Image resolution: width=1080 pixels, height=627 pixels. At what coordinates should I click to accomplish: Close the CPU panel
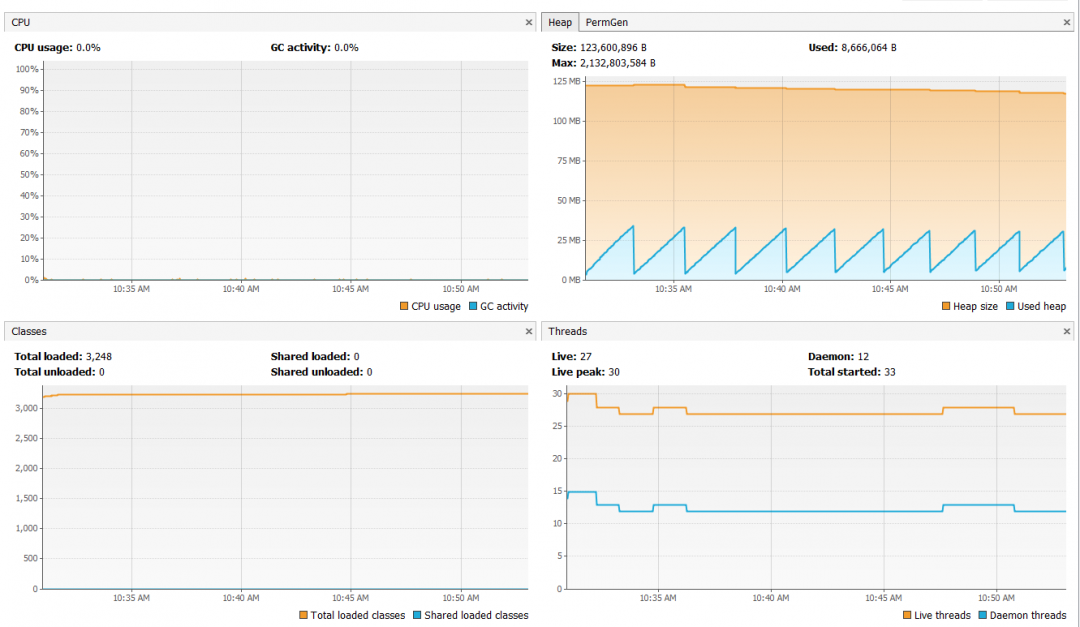529,21
